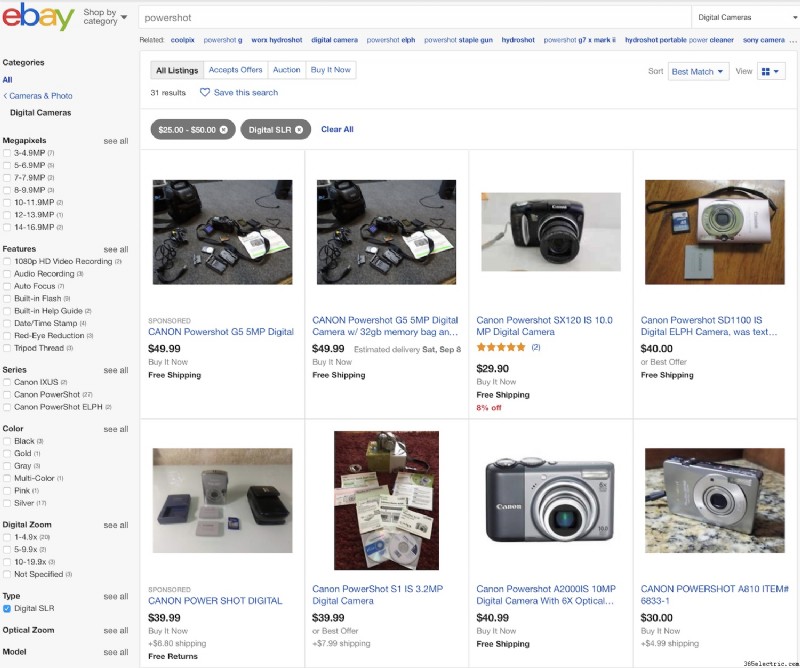The height and width of the screenshot is (668, 800).
Task: Open the related search coolpix link
Action: tap(183, 40)
